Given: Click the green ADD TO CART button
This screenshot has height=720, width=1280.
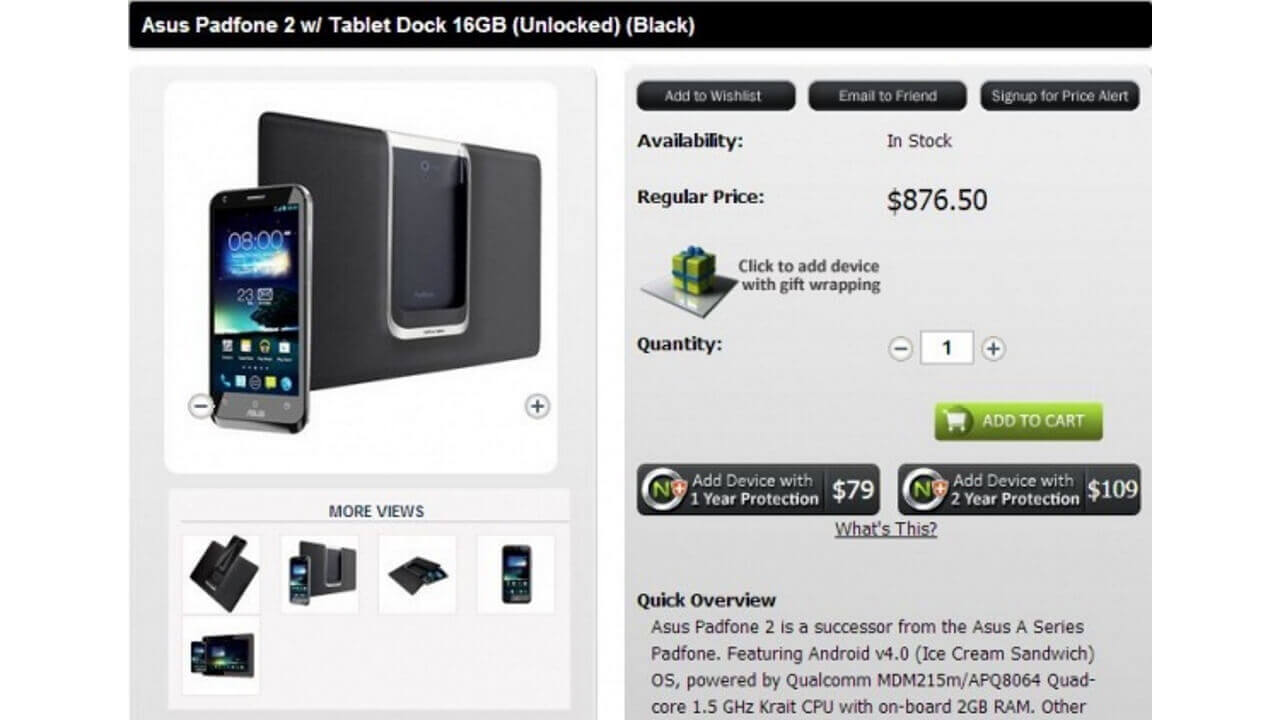Looking at the screenshot, I should point(1018,421).
